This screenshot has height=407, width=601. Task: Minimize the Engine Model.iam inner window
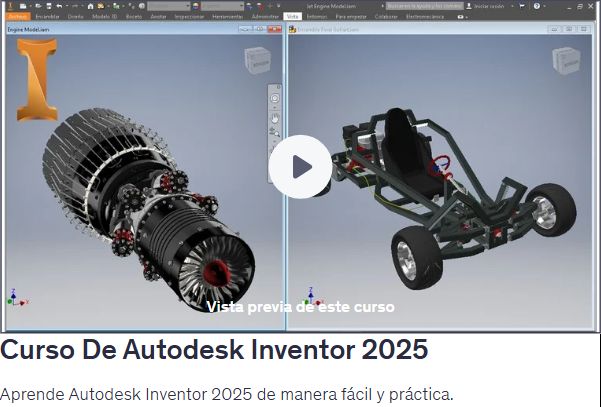245,29
